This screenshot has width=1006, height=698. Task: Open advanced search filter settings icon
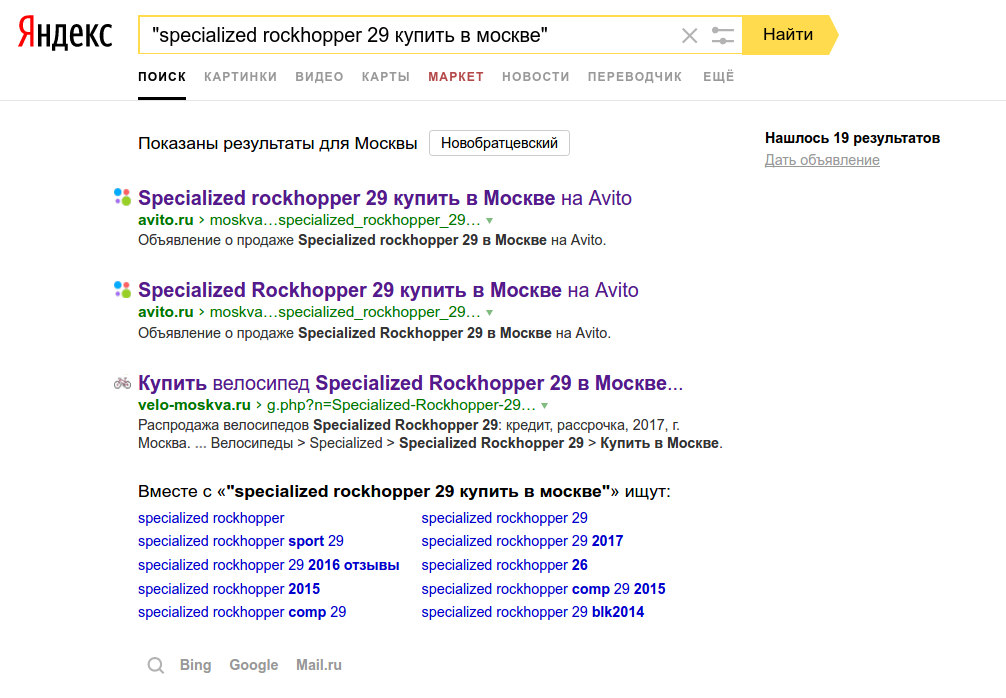tap(722, 36)
